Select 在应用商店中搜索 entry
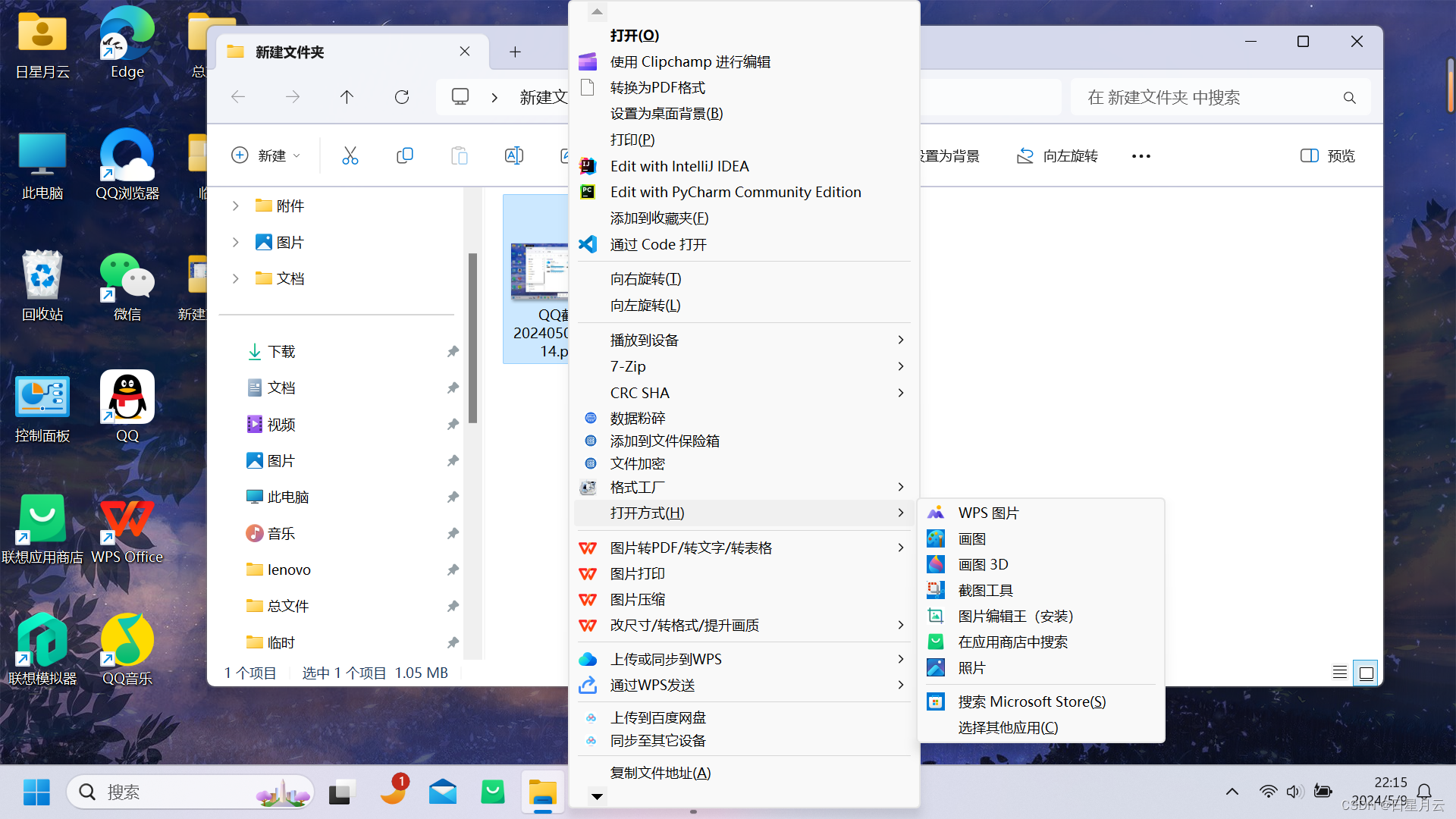 pyautogui.click(x=1040, y=642)
